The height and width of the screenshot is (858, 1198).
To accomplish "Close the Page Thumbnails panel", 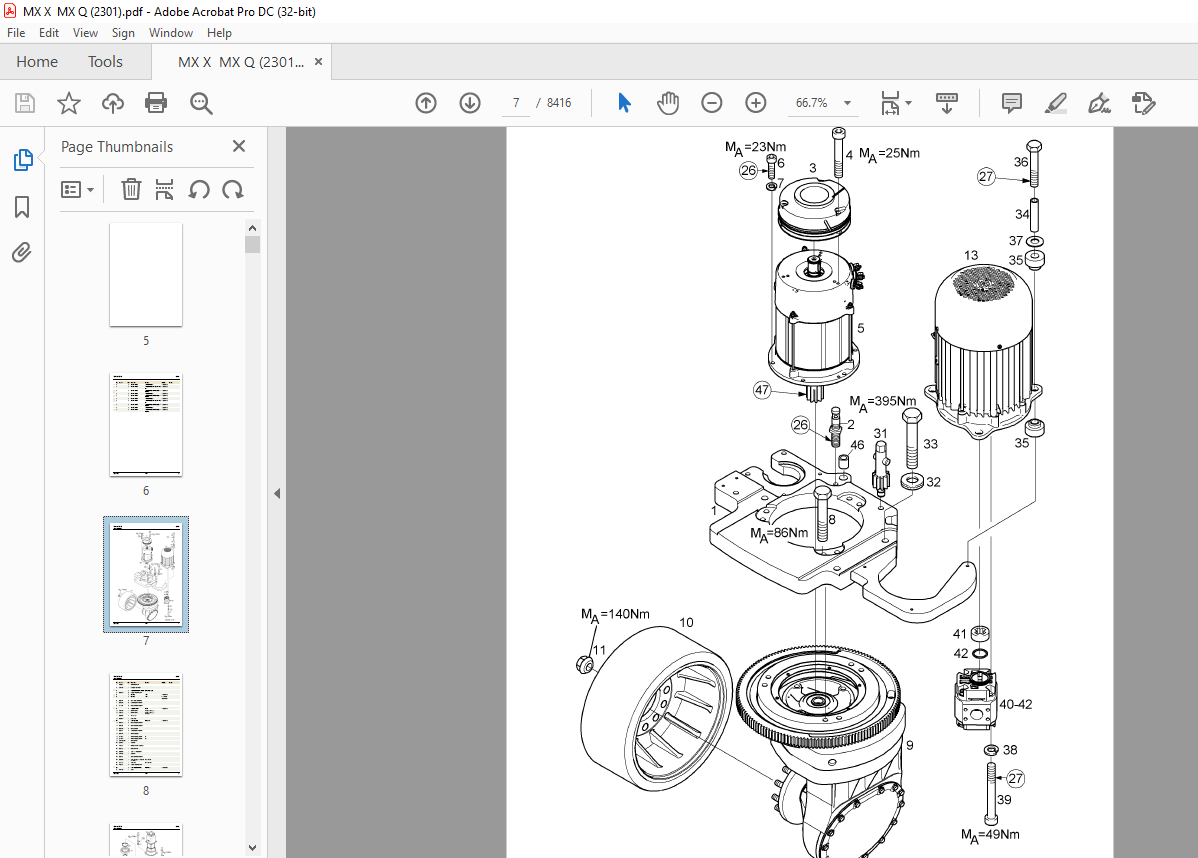I will (239, 146).
